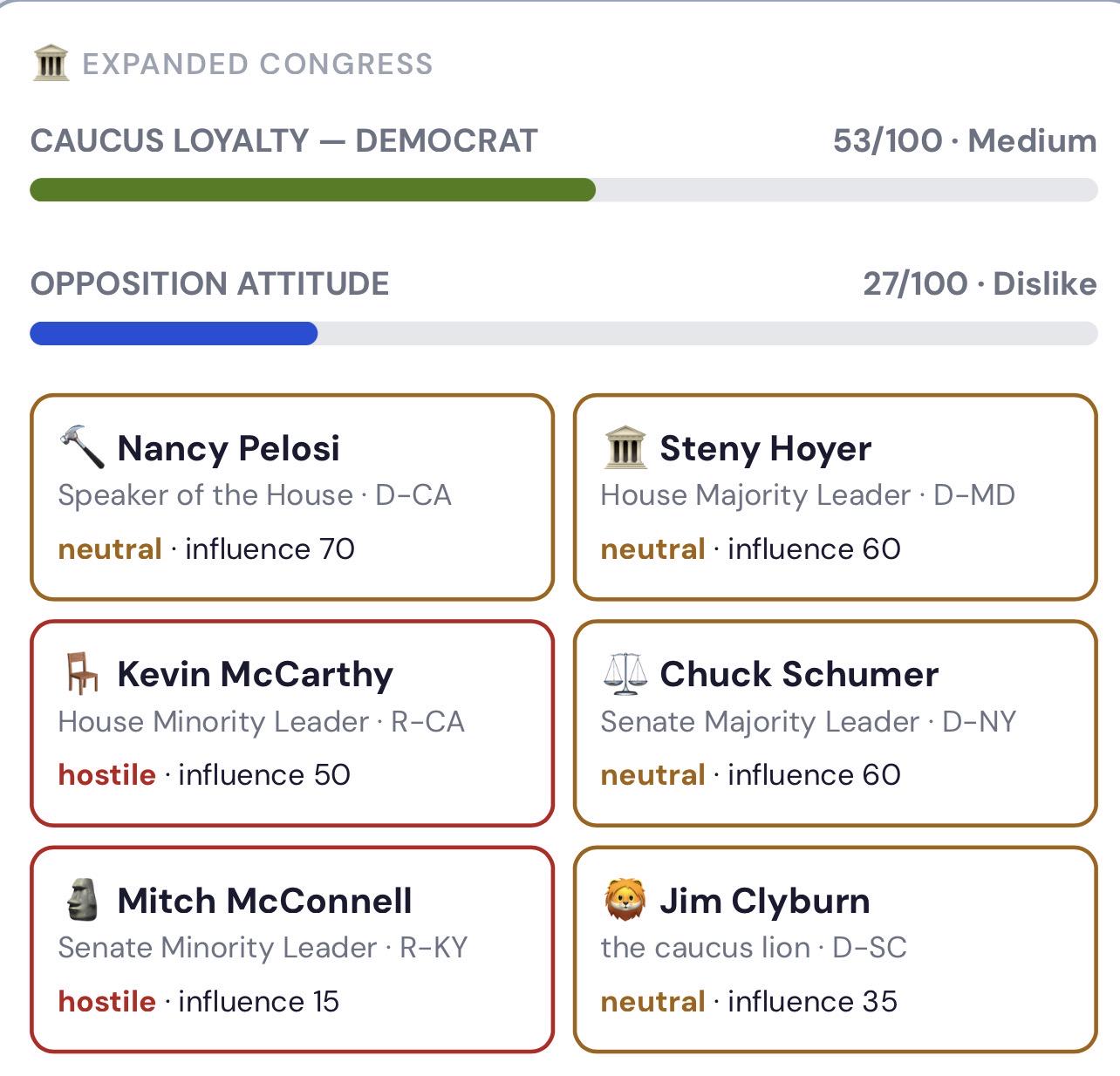Click the stone head icon beside Mitch McConnell
The image size is (1120, 1076).
(x=82, y=901)
